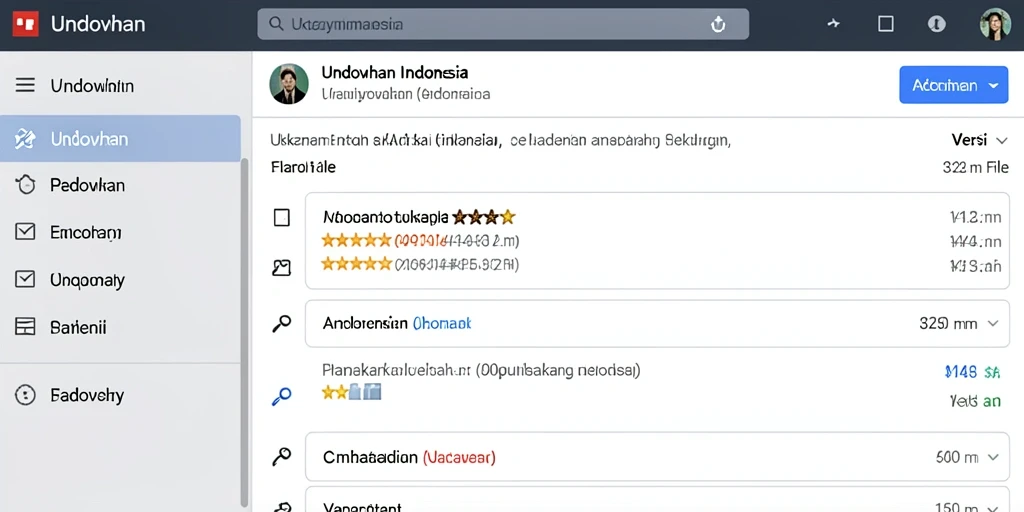1024x512 pixels.
Task: Open the blue Adonman dropdown button
Action: click(x=953, y=85)
